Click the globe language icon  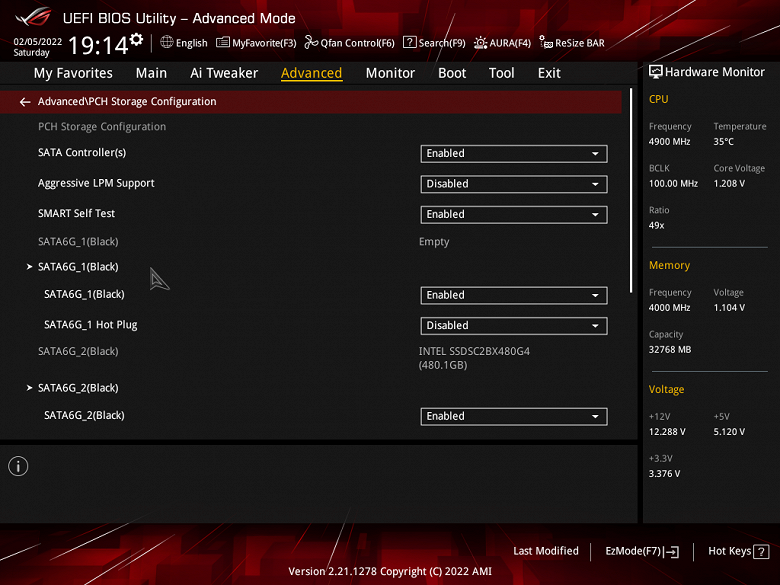167,42
